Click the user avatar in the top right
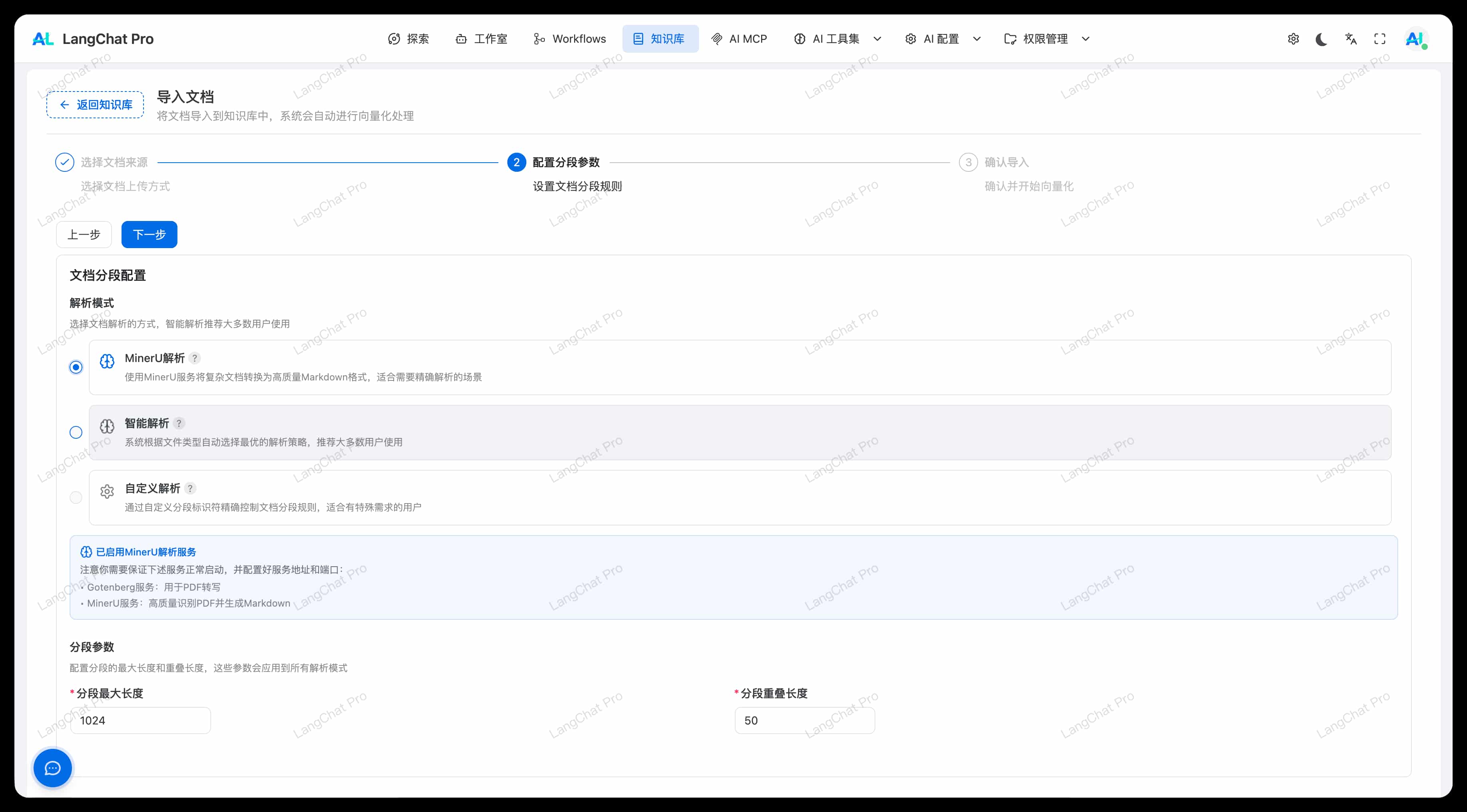 coord(1415,39)
